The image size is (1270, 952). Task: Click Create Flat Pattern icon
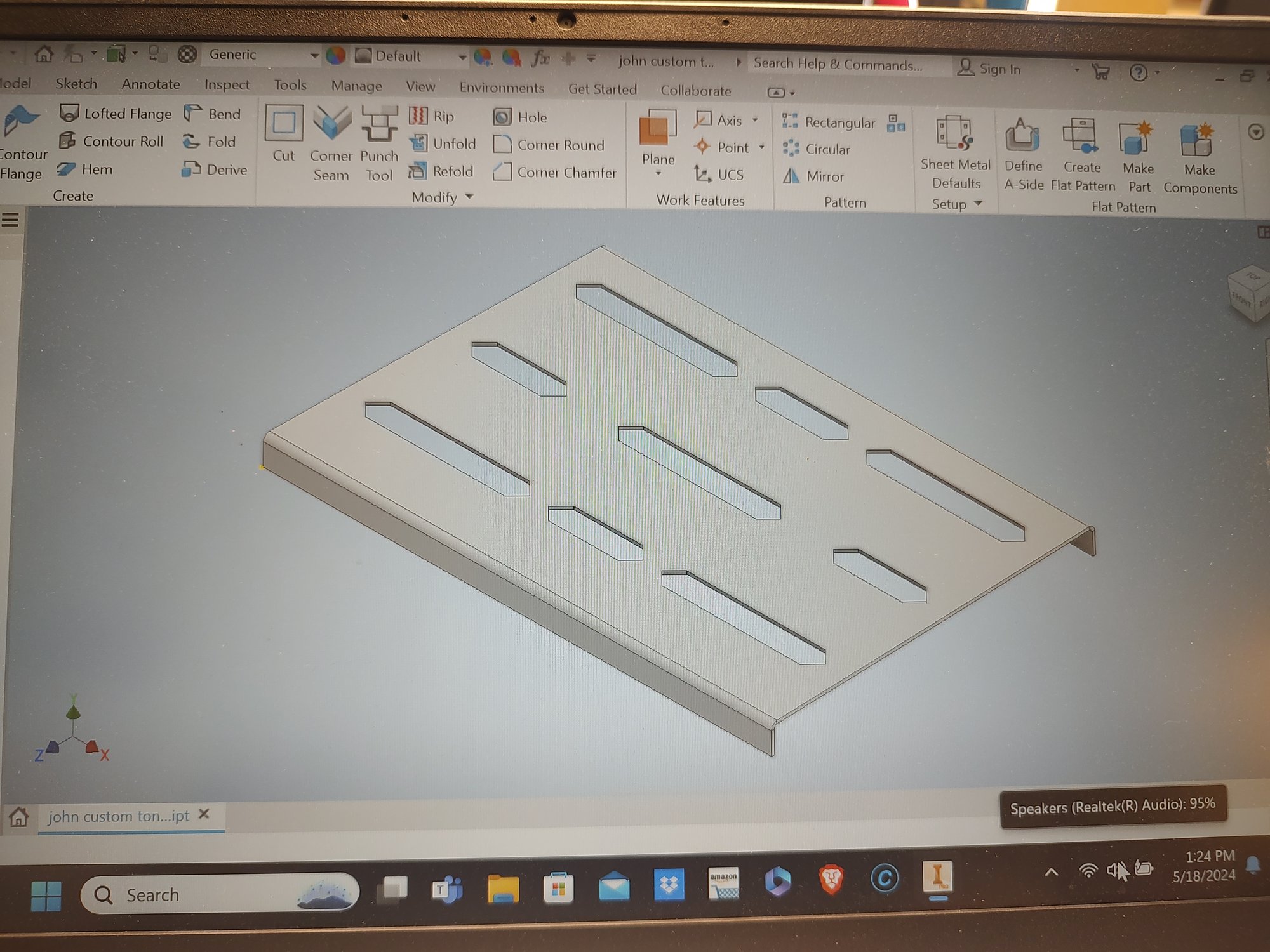pyautogui.click(x=1081, y=136)
